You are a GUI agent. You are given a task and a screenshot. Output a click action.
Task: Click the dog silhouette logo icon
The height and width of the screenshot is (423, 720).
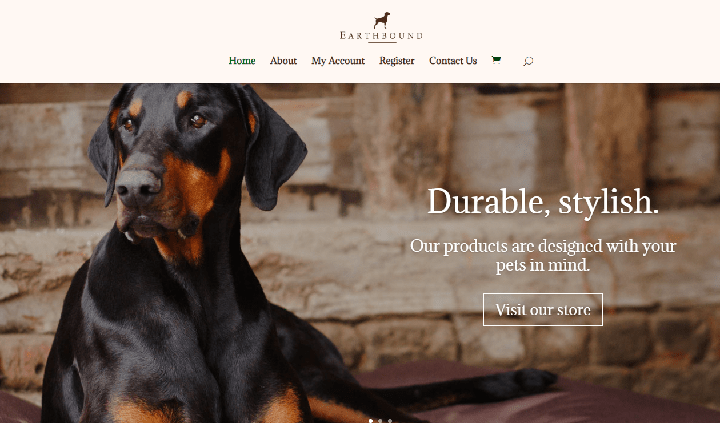[382, 20]
